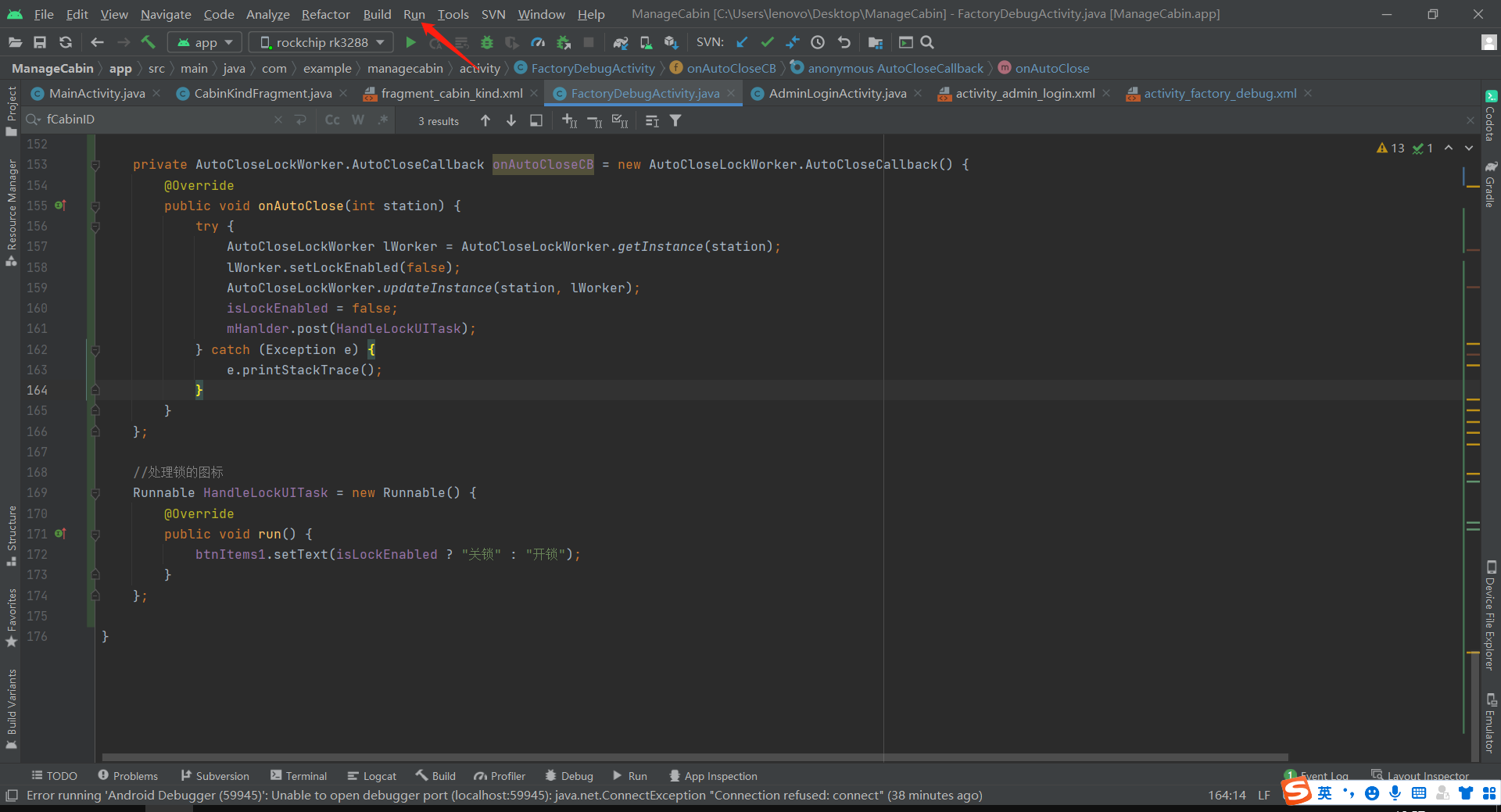This screenshot has width=1501, height=812.
Task: Sync files with the refresh icon
Action: click(66, 42)
